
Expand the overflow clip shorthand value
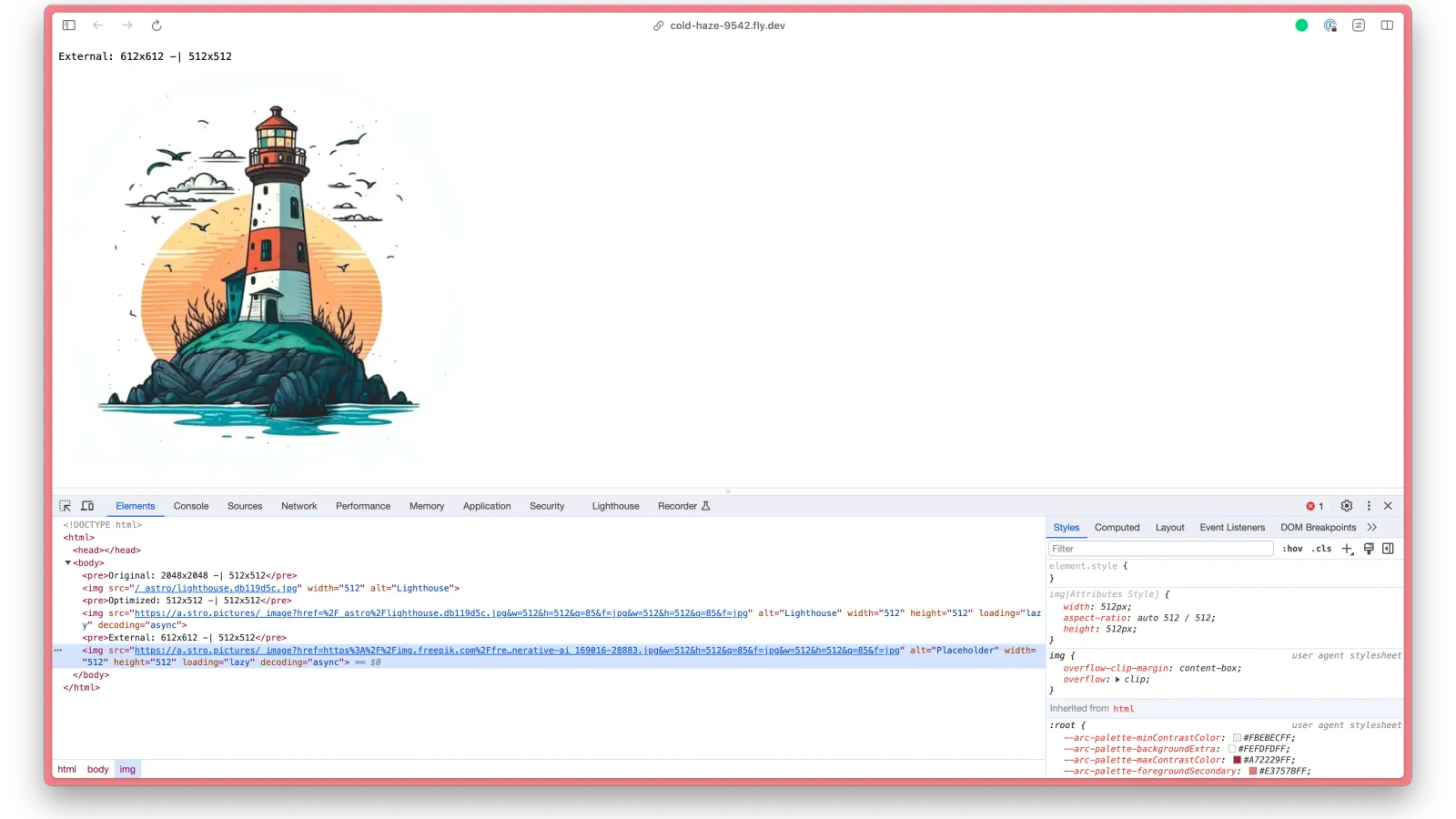(1117, 680)
